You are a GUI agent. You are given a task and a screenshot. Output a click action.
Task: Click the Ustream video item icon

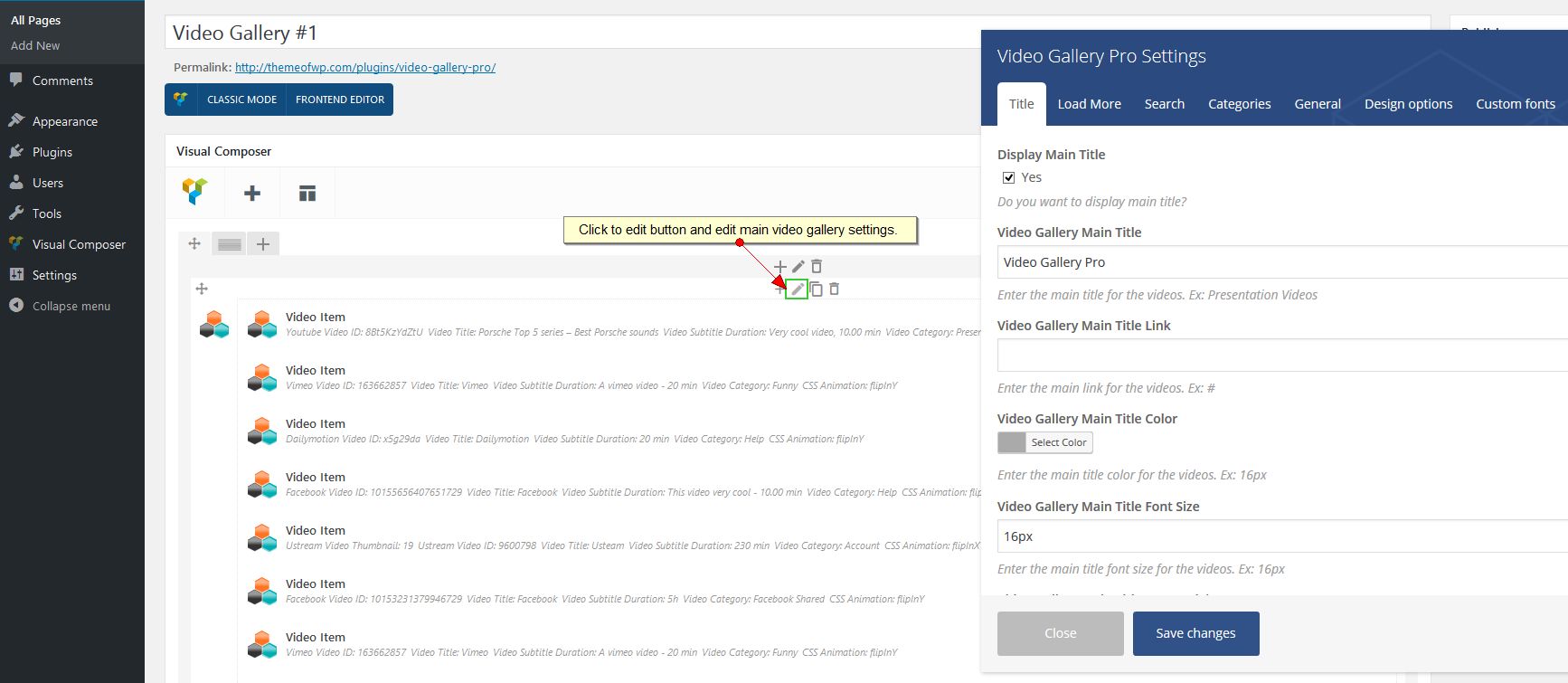(x=262, y=537)
